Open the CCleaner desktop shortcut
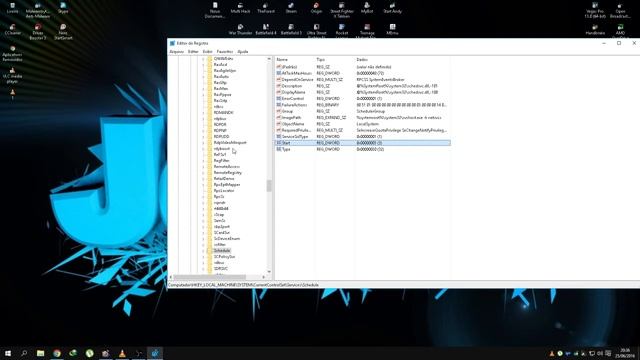 12,30
